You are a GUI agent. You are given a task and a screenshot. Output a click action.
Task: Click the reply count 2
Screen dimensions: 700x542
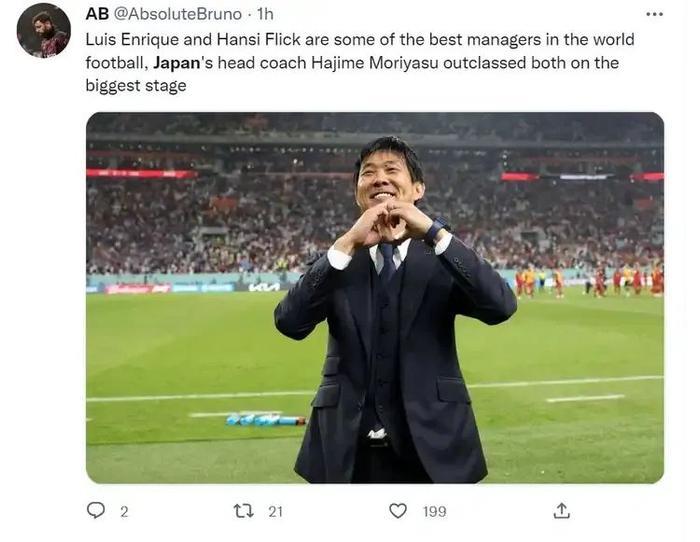click(124, 511)
